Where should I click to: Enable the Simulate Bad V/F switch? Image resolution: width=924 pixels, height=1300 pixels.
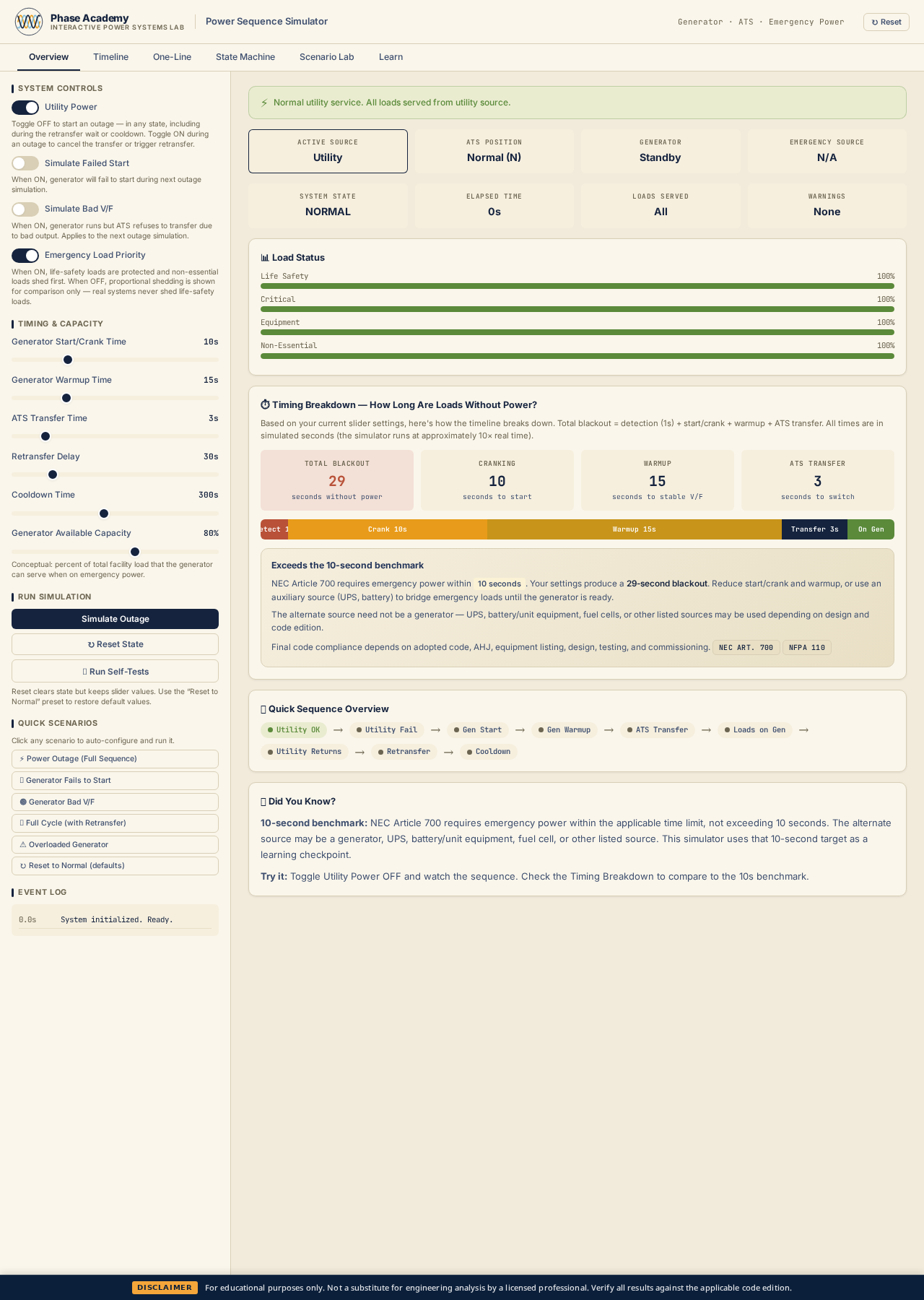point(25,209)
